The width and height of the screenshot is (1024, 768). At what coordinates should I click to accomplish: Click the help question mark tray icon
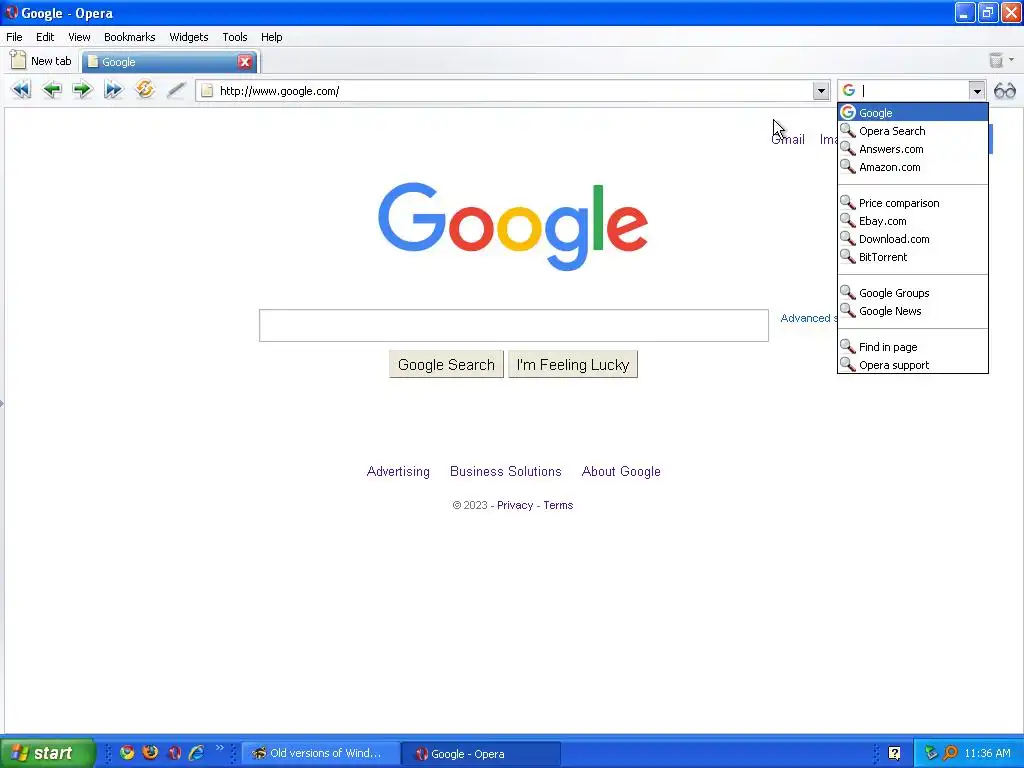click(894, 753)
